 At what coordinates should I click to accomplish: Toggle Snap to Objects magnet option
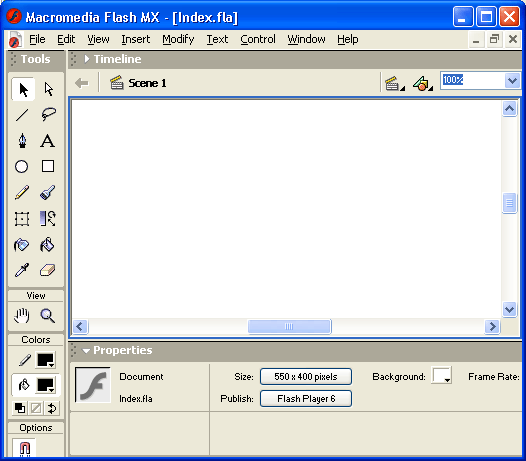coord(24,448)
